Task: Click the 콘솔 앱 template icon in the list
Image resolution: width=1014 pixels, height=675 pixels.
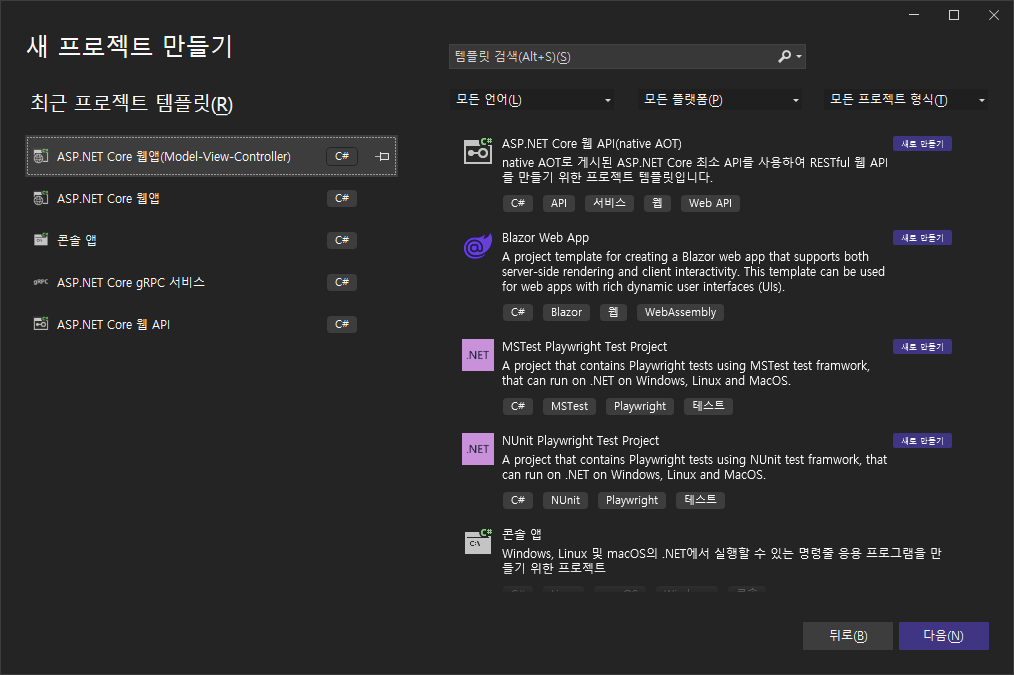Action: [x=478, y=542]
